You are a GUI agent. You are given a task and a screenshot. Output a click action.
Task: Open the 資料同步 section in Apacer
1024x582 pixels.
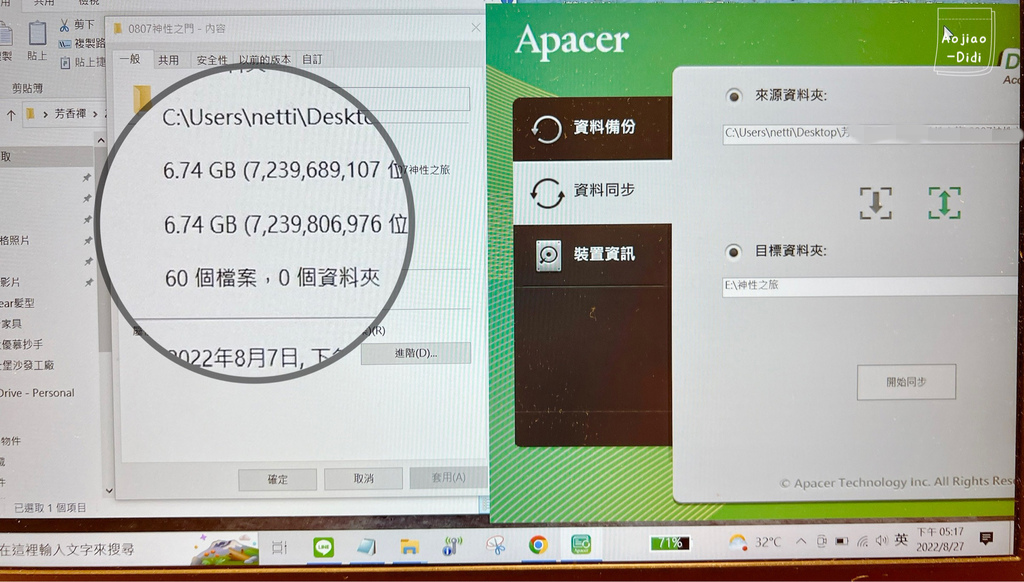pos(592,191)
